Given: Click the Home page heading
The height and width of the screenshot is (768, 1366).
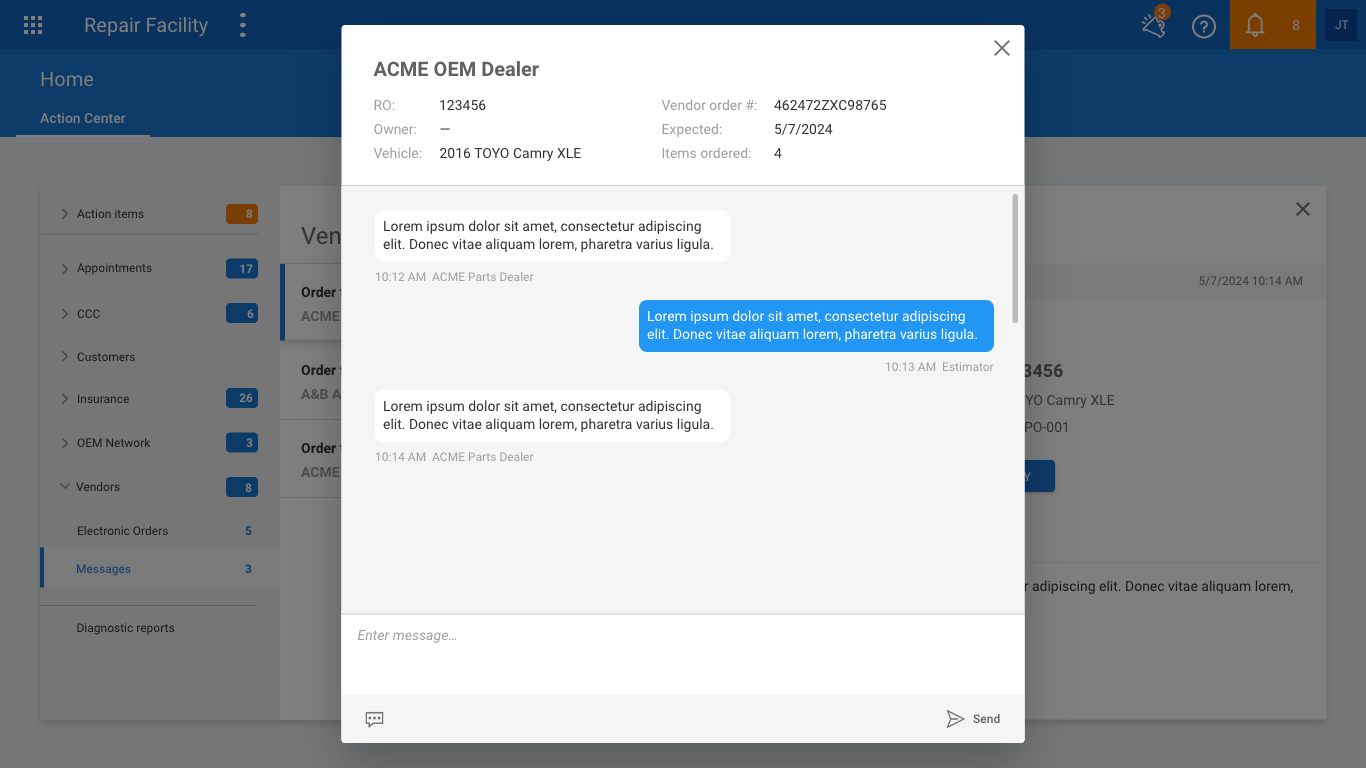Looking at the screenshot, I should click(x=67, y=79).
